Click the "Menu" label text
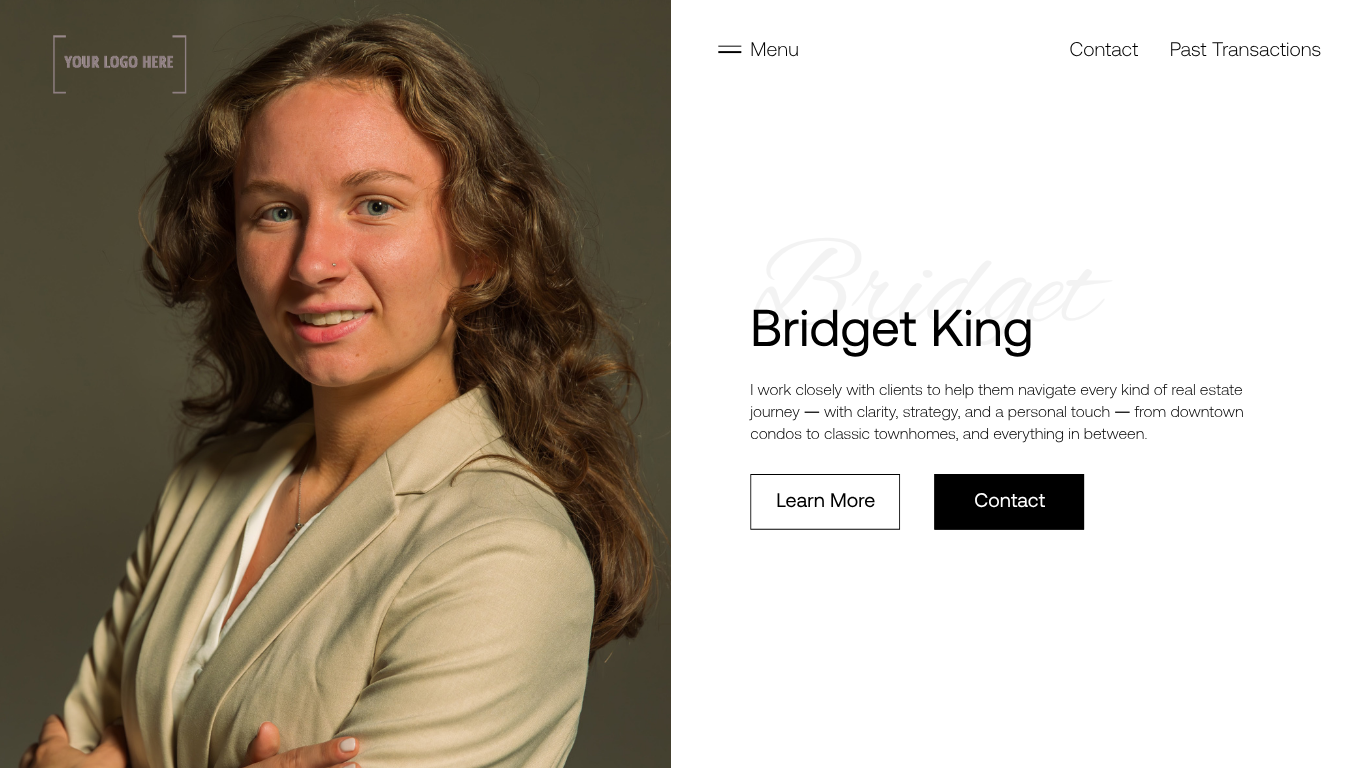 (x=774, y=50)
